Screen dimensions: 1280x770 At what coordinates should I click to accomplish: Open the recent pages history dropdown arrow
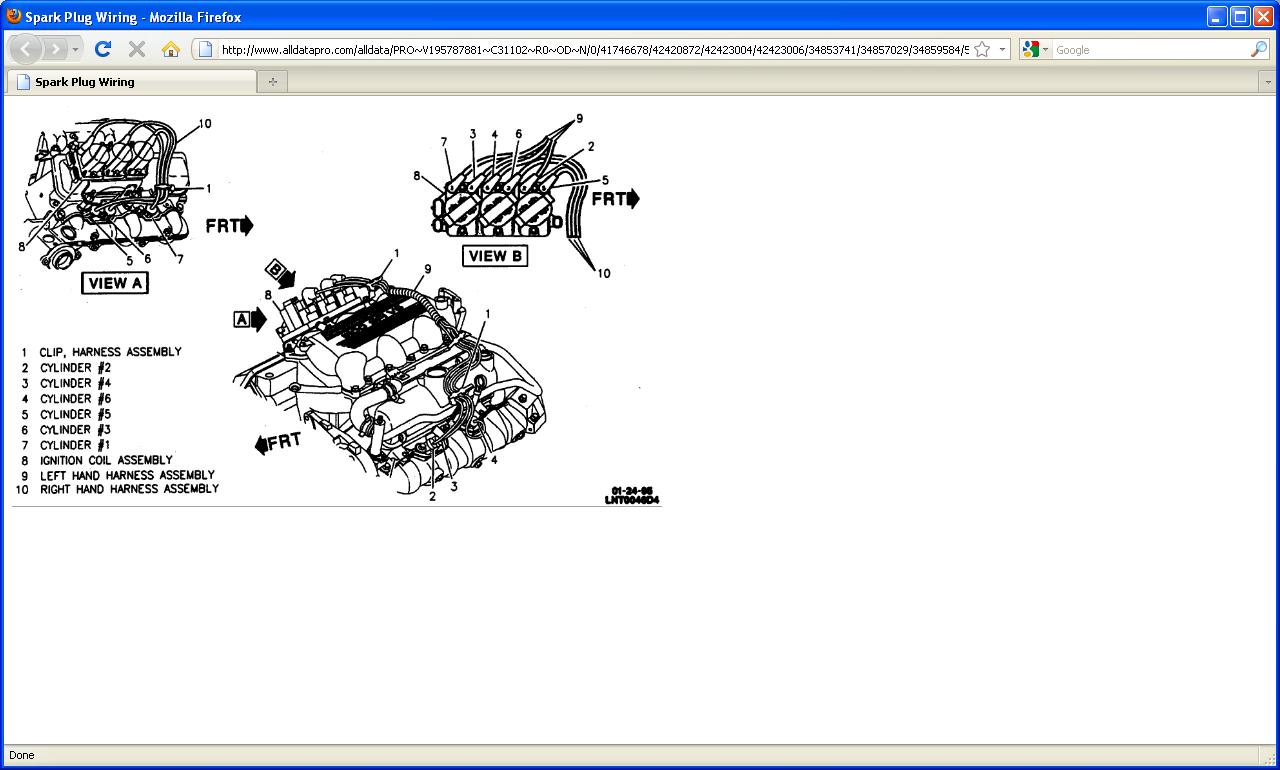pyautogui.click(x=76, y=49)
